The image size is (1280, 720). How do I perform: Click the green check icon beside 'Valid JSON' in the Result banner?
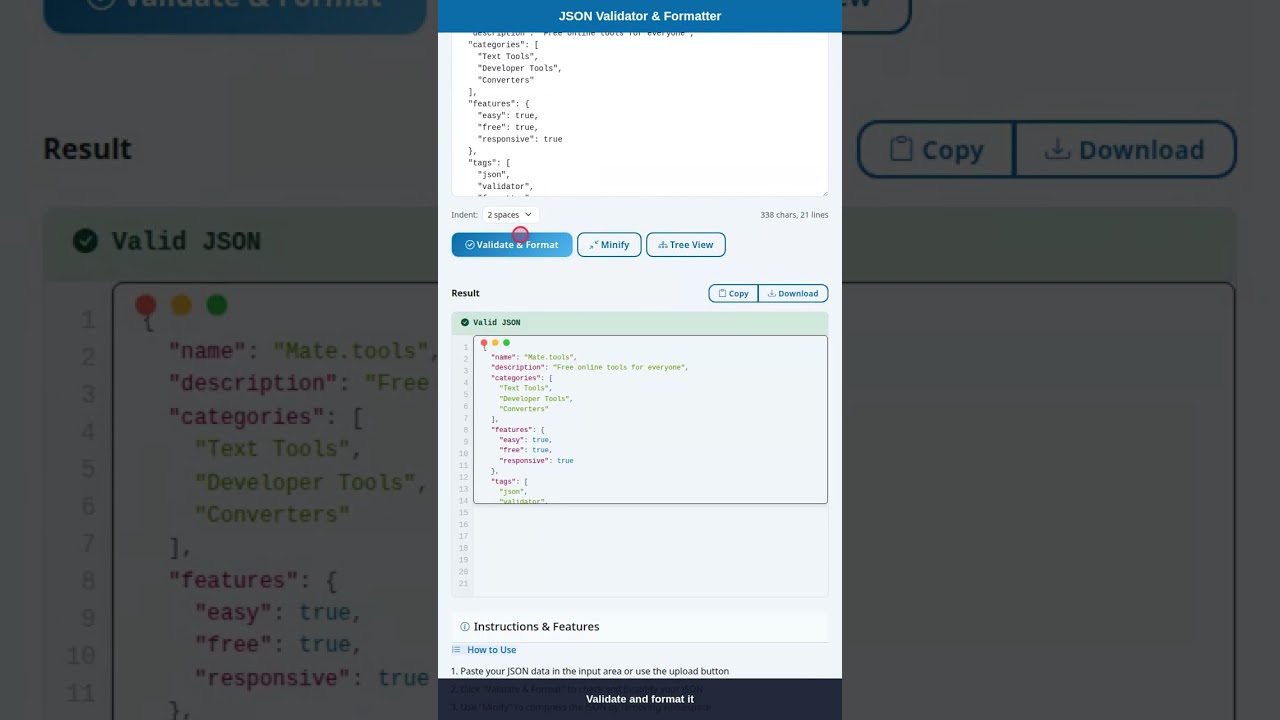[465, 323]
